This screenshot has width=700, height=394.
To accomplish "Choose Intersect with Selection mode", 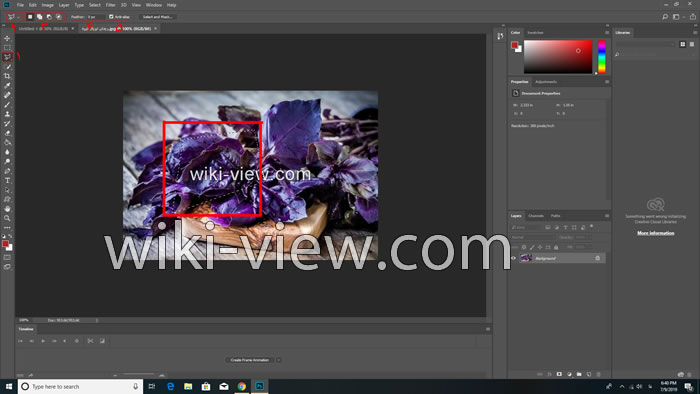I will pyautogui.click(x=58, y=17).
